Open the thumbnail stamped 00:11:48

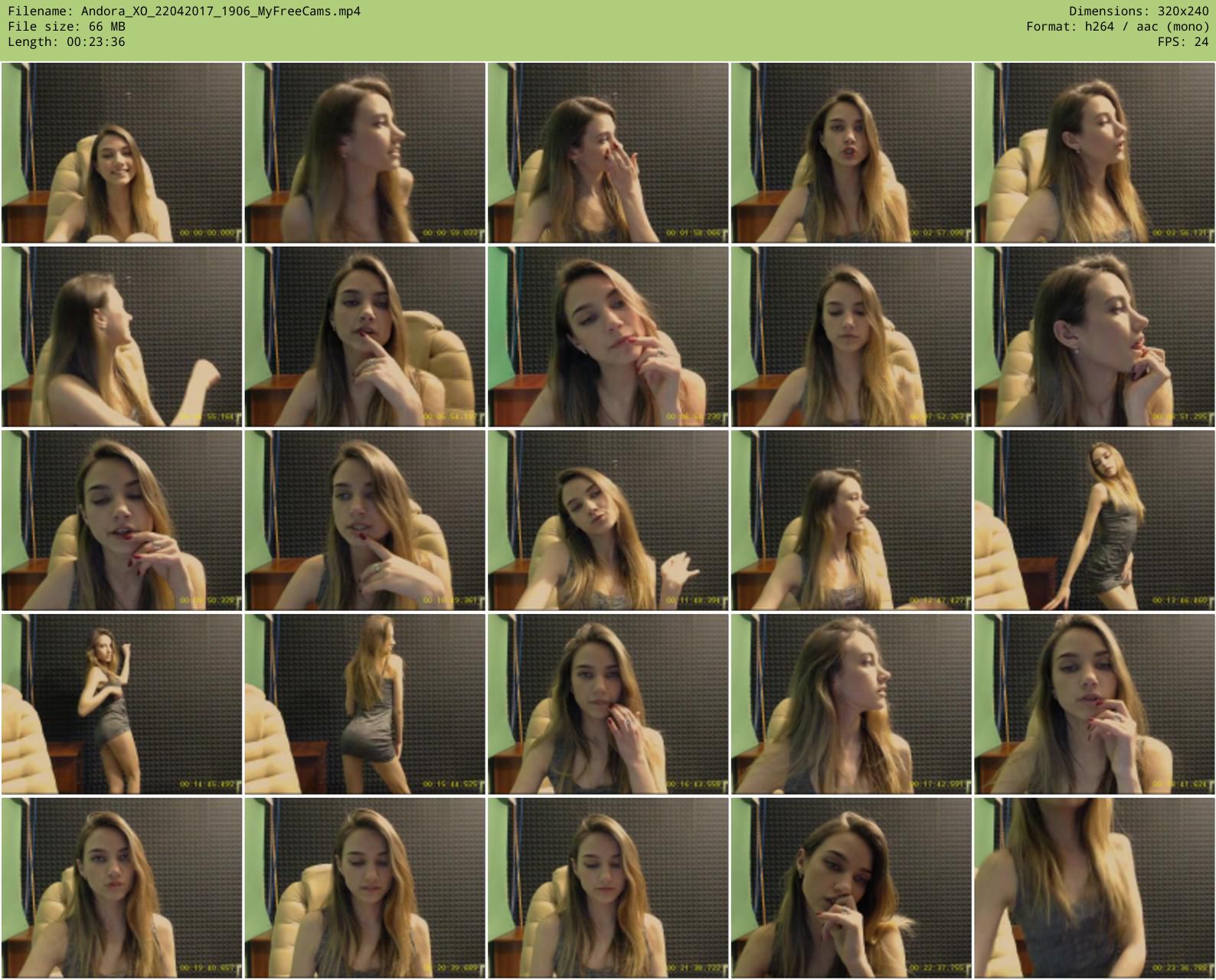608,521
